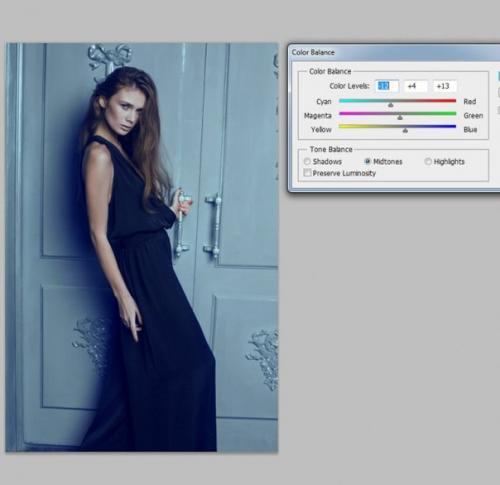Click the Yellow label of the slider
The width and height of the screenshot is (500, 485).
point(321,129)
